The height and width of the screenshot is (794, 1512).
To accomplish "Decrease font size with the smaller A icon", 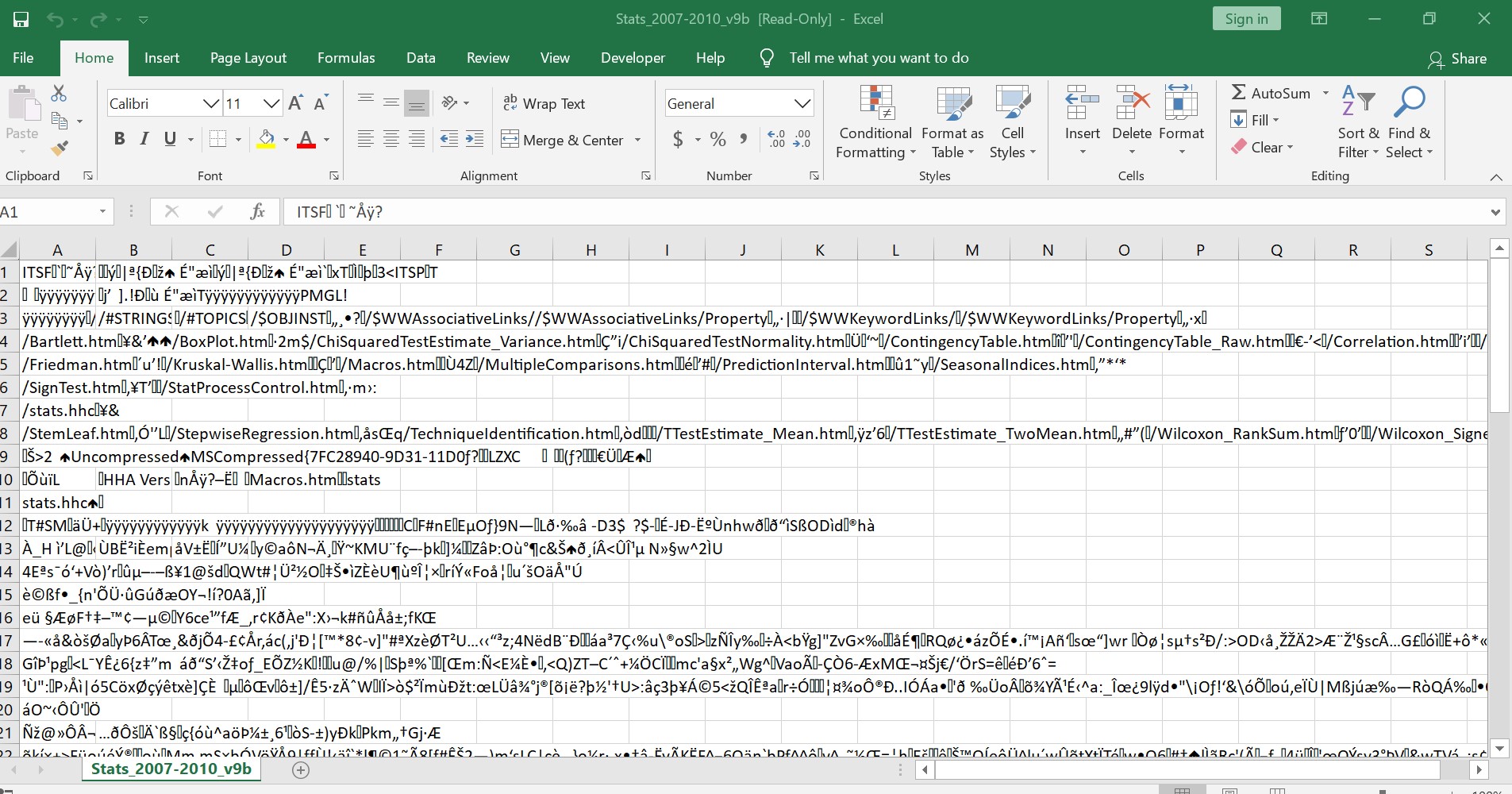I will (321, 103).
